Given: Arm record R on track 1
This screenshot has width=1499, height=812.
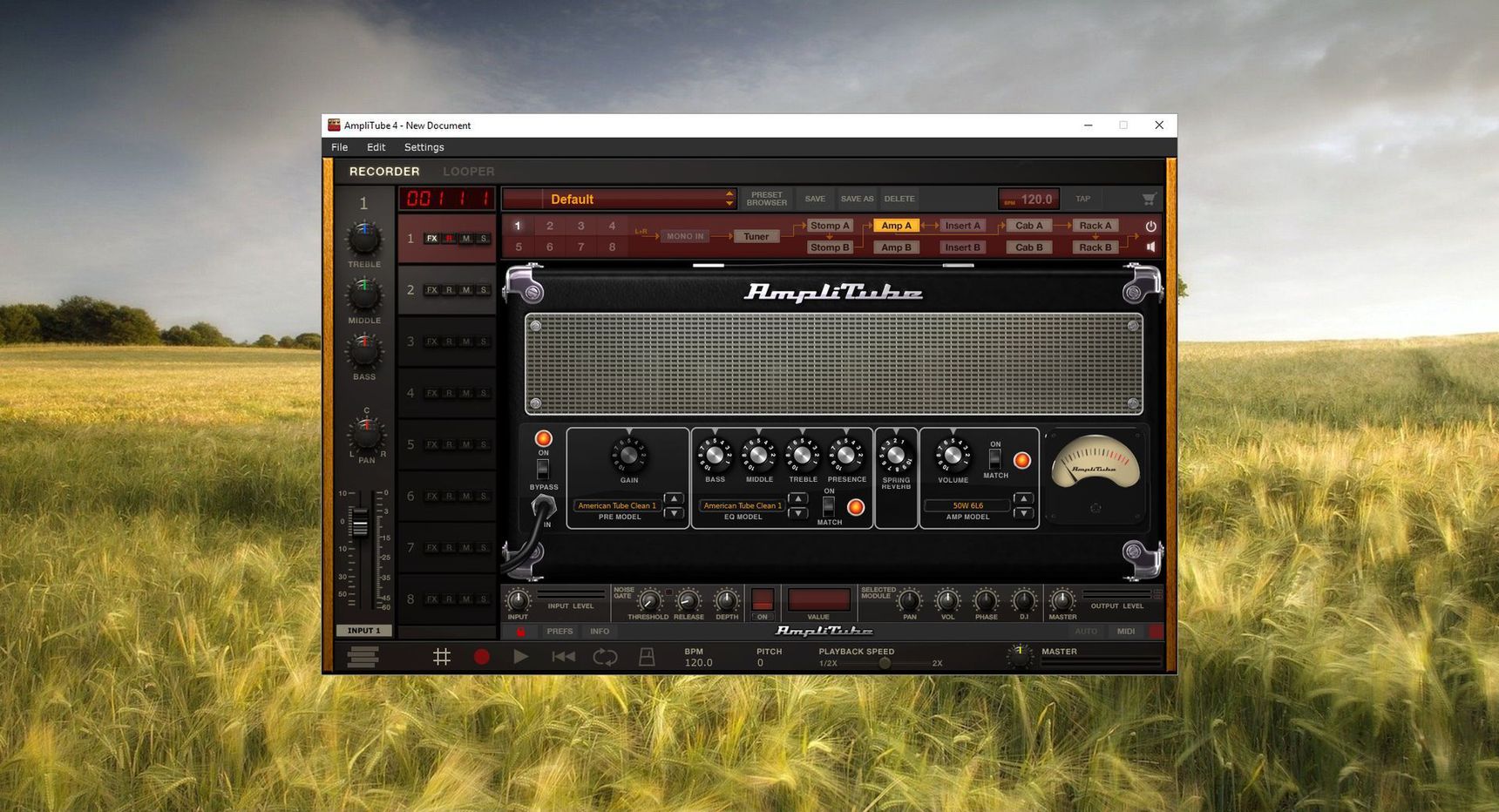Looking at the screenshot, I should click(450, 239).
